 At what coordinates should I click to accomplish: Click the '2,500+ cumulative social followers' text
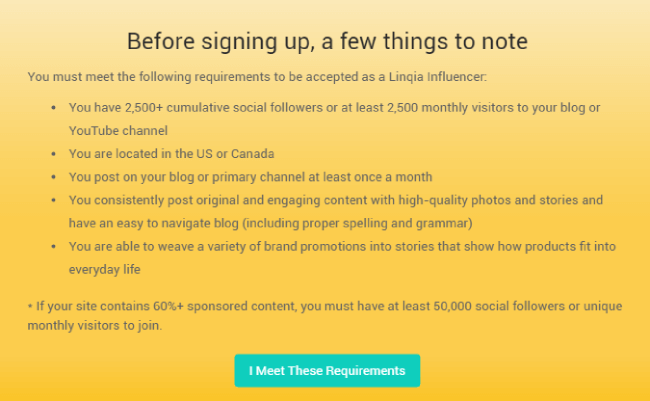(x=224, y=108)
